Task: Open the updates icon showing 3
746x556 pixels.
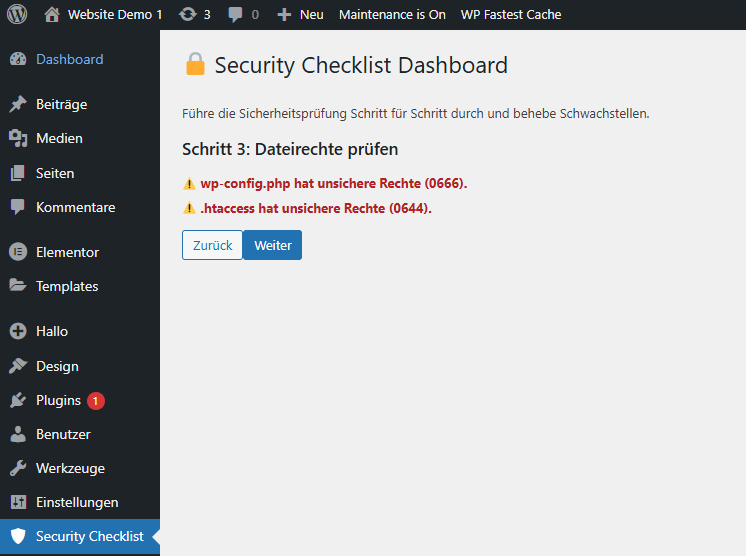Action: [187, 15]
